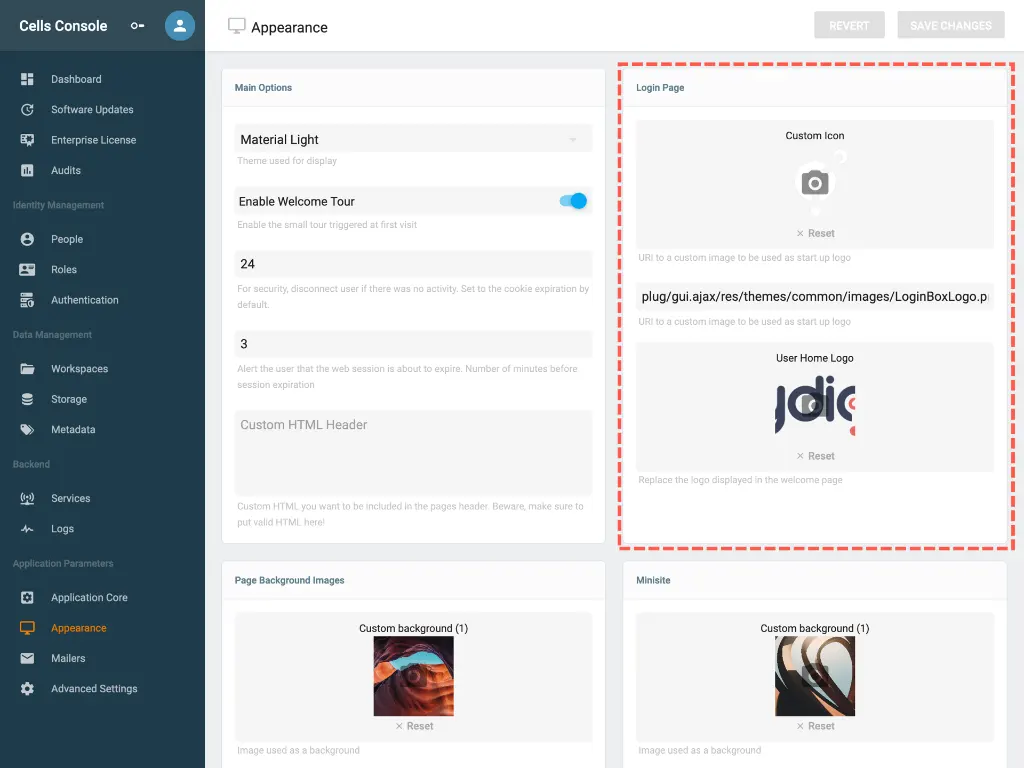Screen dimensions: 1024x768
Task: Select People in Identity Management
Action: coord(67,239)
